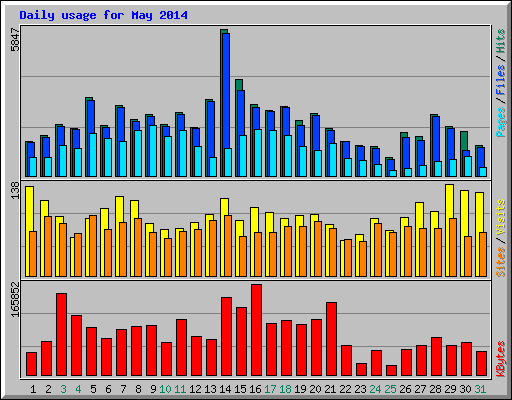Click the Files legend label
The image size is (512, 400).
point(500,79)
